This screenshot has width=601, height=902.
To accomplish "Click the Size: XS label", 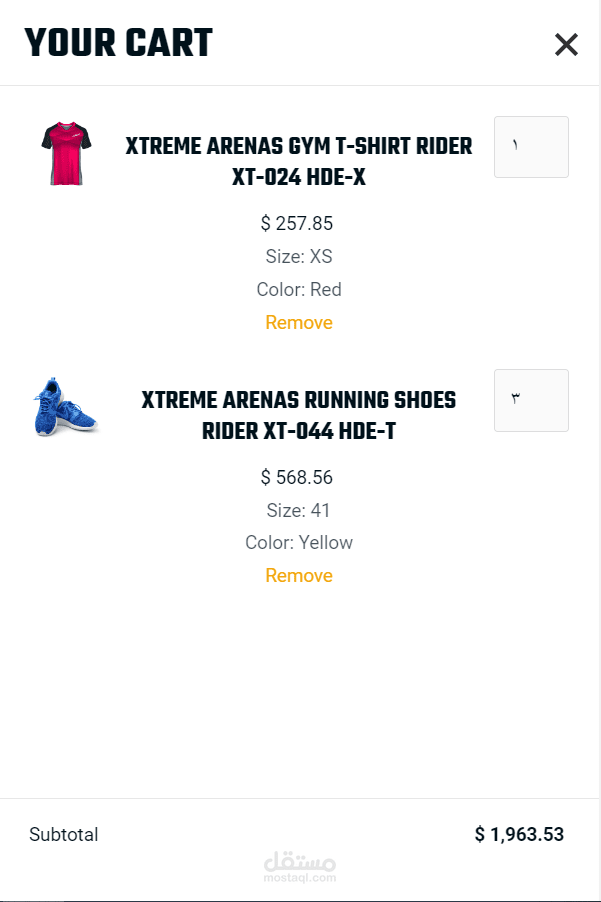I will (x=299, y=257).
